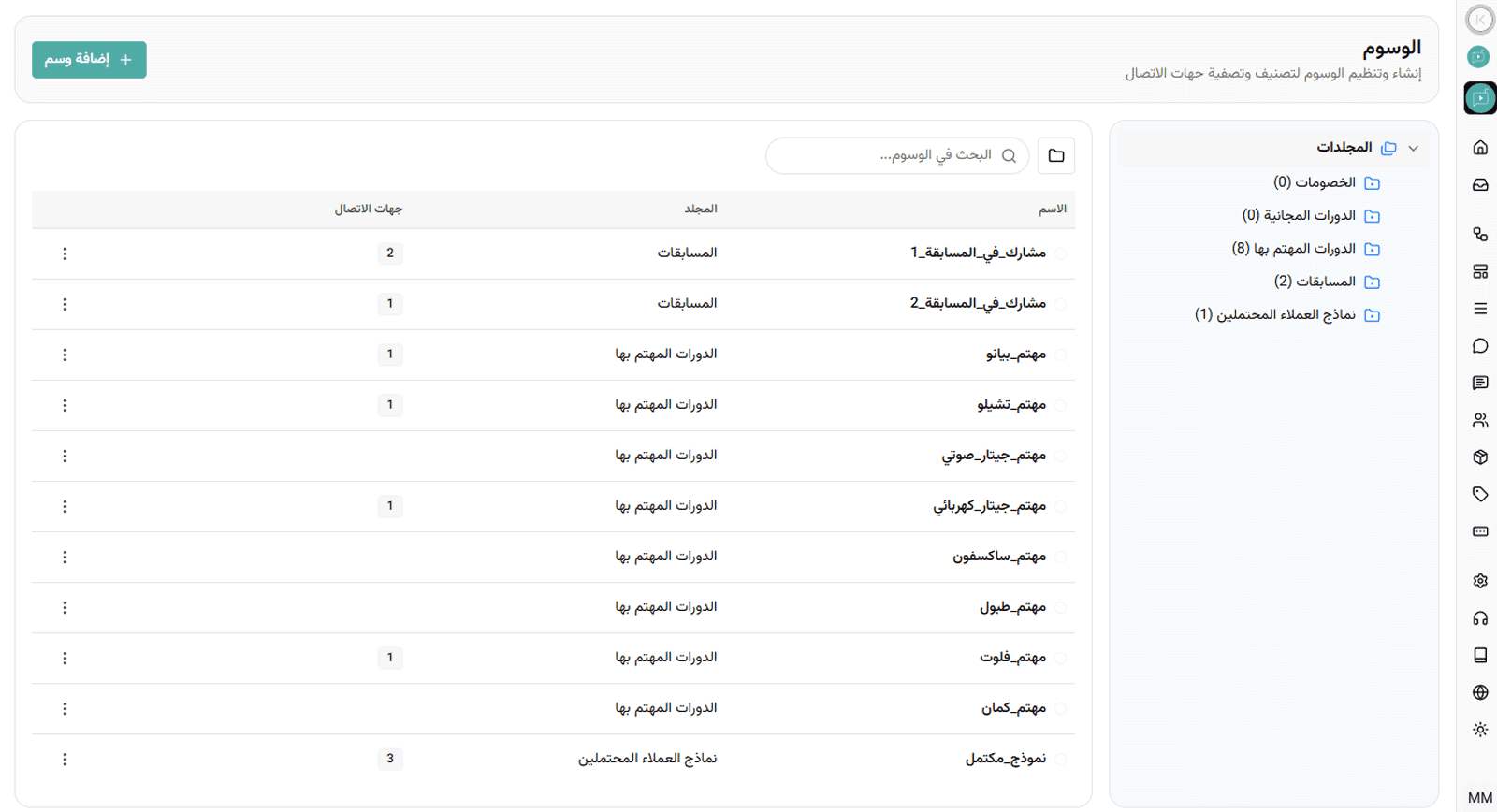This screenshot has width=1497, height=812.
Task: Select the مشارك_في_المسابقة_1 row checkbox
Action: (x=1060, y=254)
